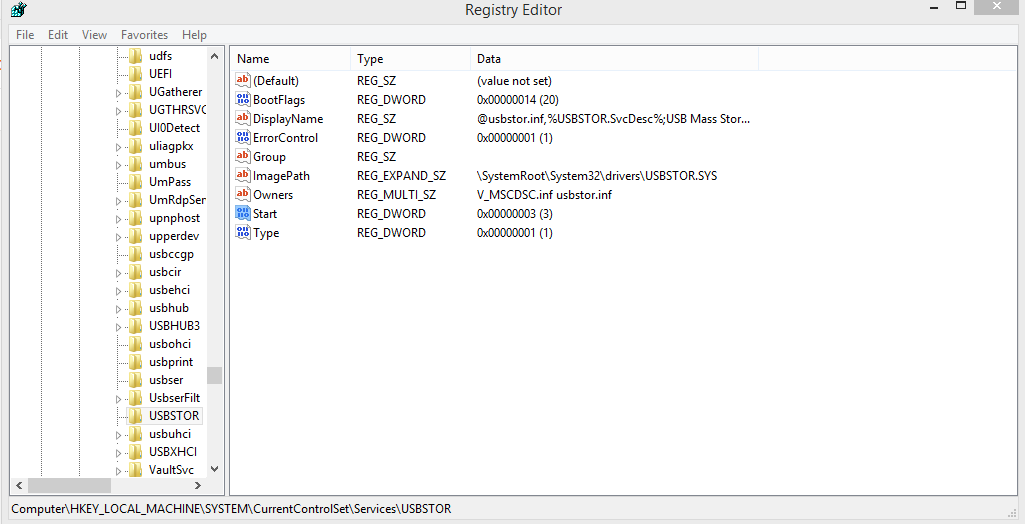Select the UsbserFilt key label

(x=175, y=397)
